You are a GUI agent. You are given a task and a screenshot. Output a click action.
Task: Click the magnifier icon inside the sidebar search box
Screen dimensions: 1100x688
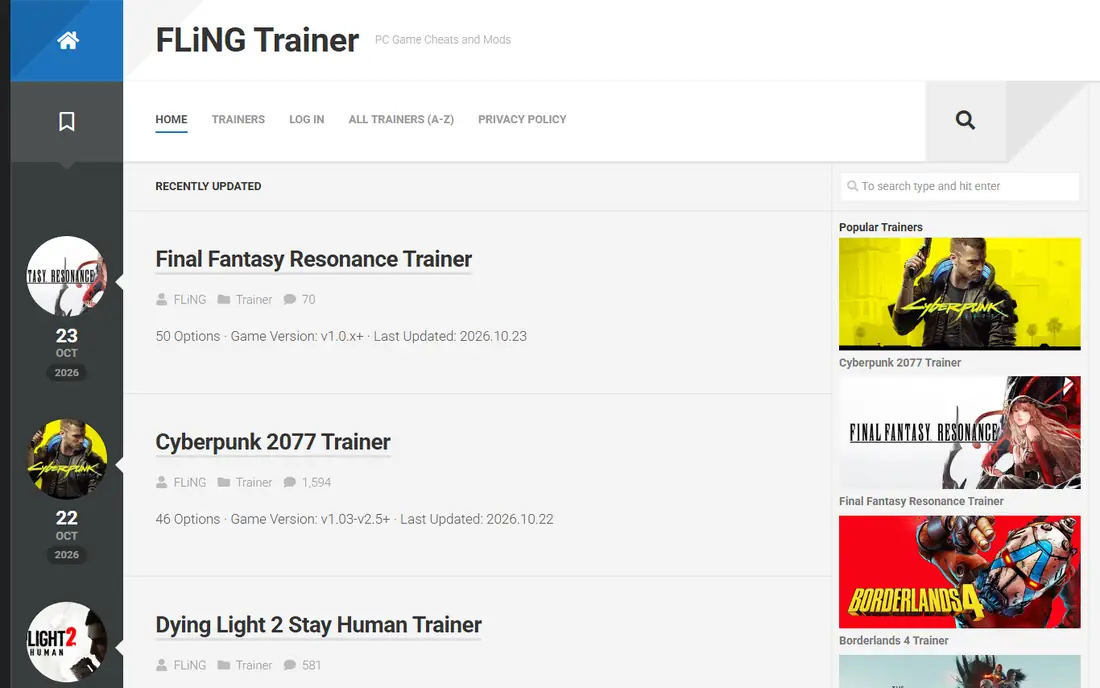tap(852, 186)
